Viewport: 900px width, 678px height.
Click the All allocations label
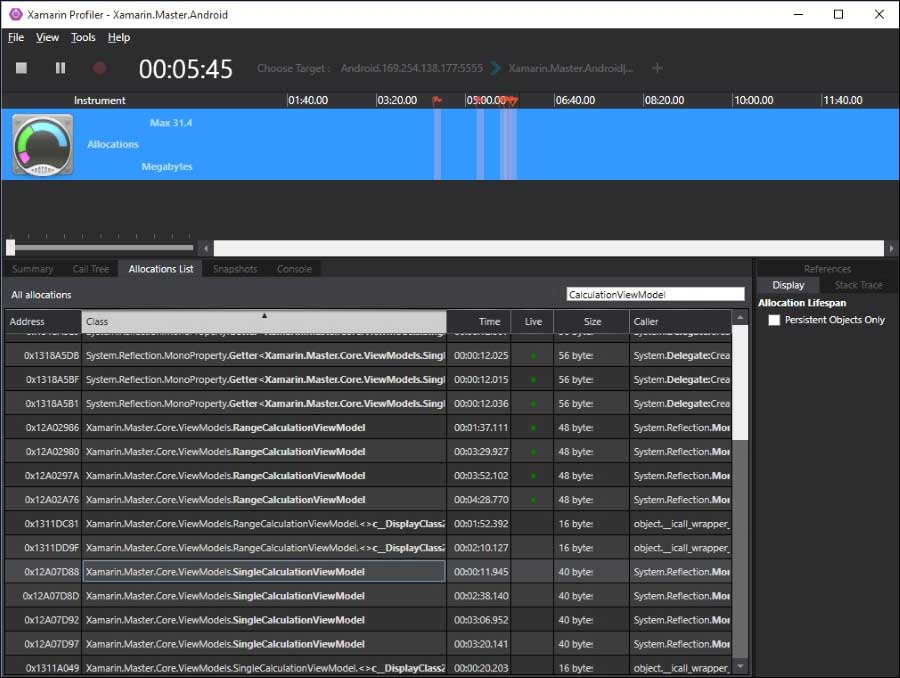pyautogui.click(x=41, y=295)
